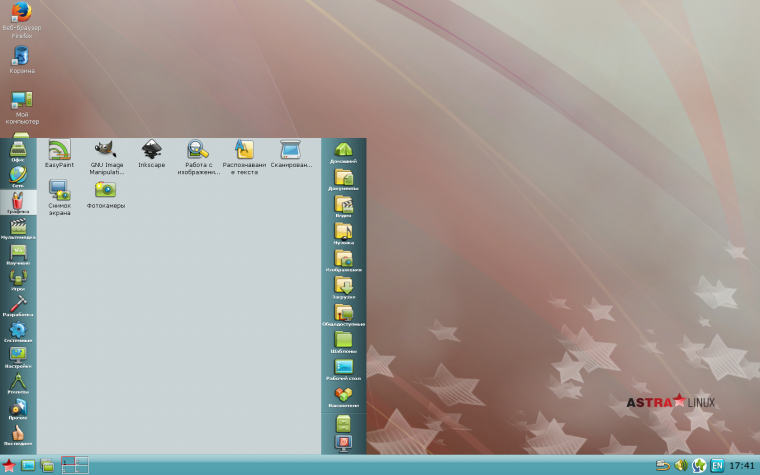Open the Домашний home folder
760x475 pixels.
click(x=343, y=152)
